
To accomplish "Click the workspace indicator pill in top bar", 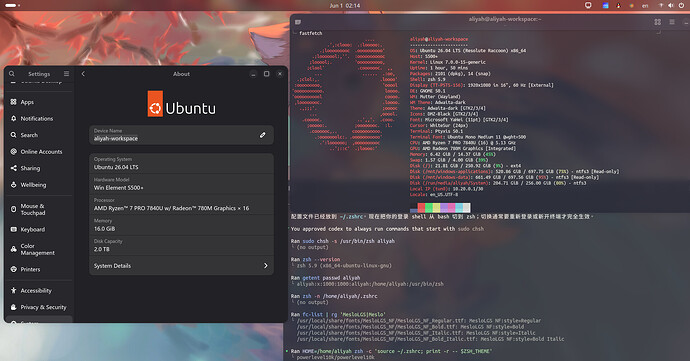I will click(x=12, y=5).
